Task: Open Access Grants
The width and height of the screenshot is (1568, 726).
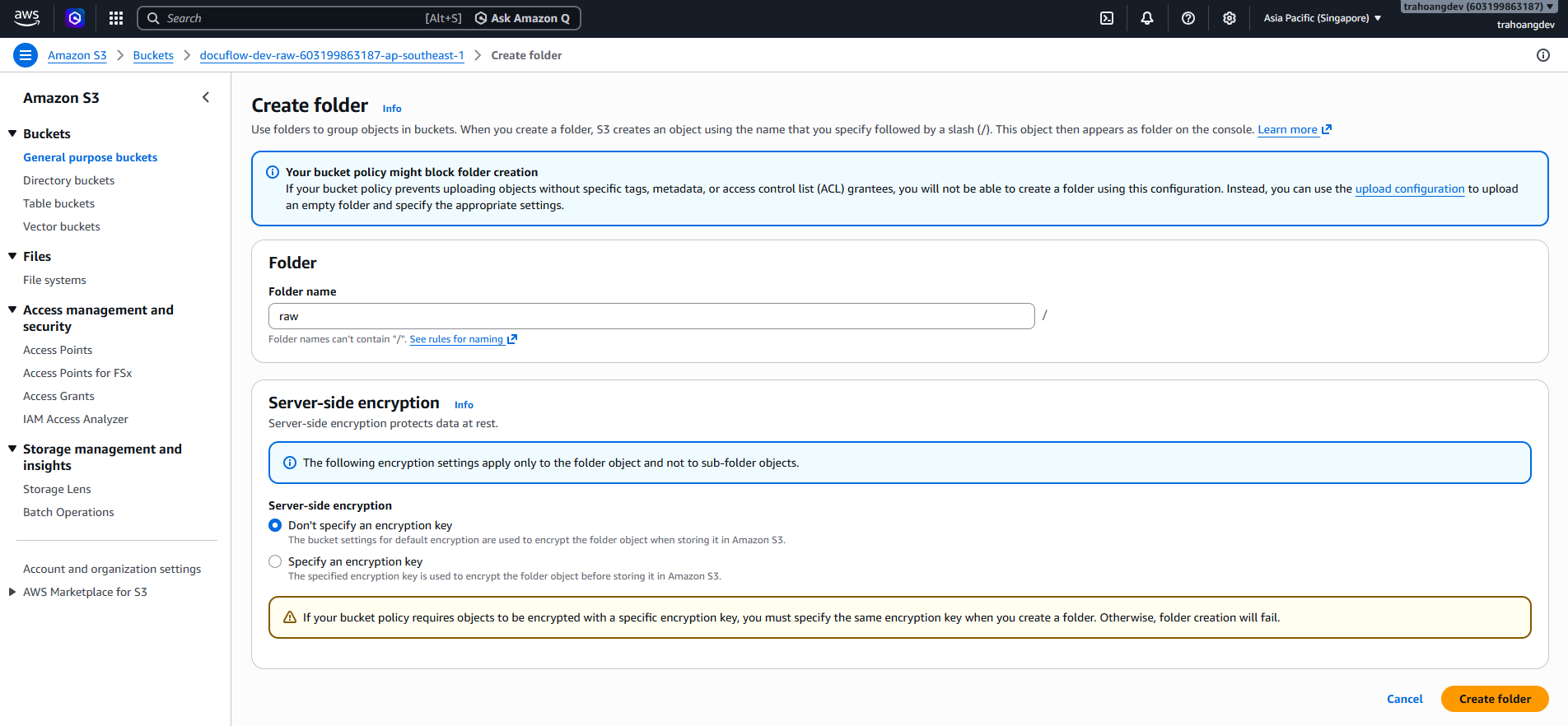Action: tap(58, 396)
